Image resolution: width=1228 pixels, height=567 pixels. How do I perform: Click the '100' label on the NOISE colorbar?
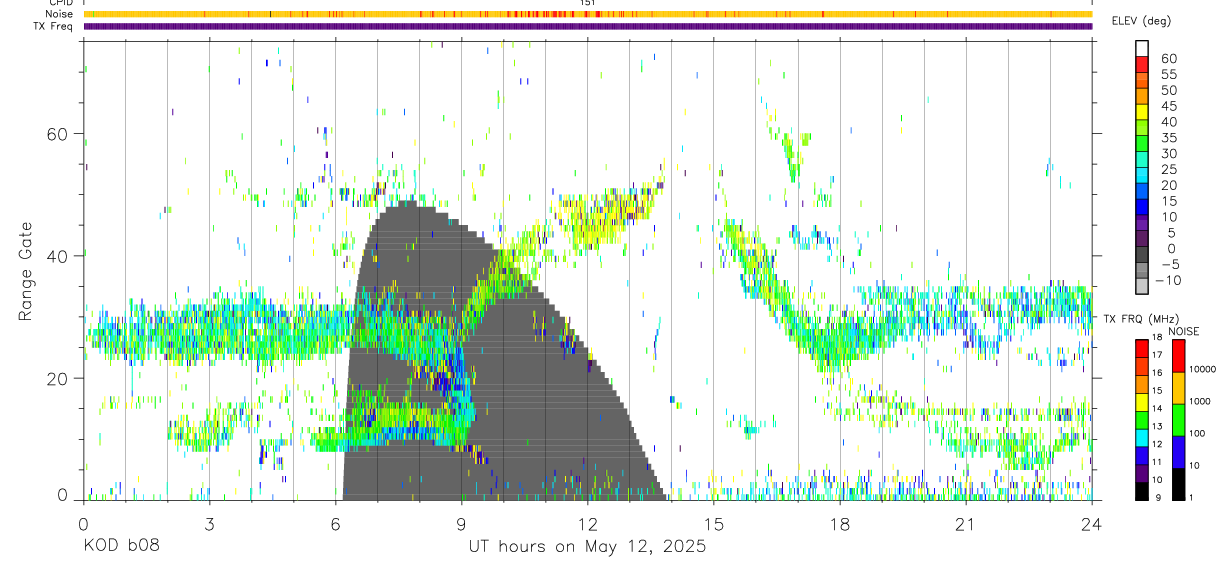click(x=1199, y=433)
